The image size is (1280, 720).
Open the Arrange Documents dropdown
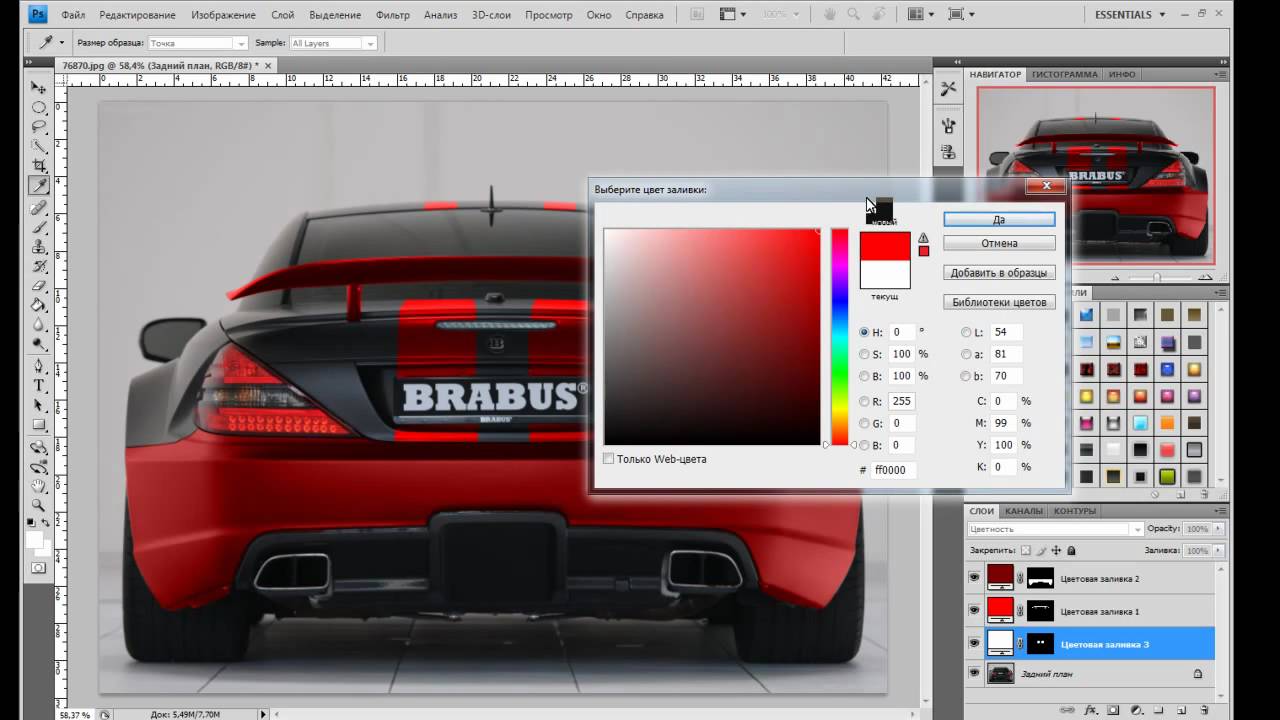click(922, 15)
